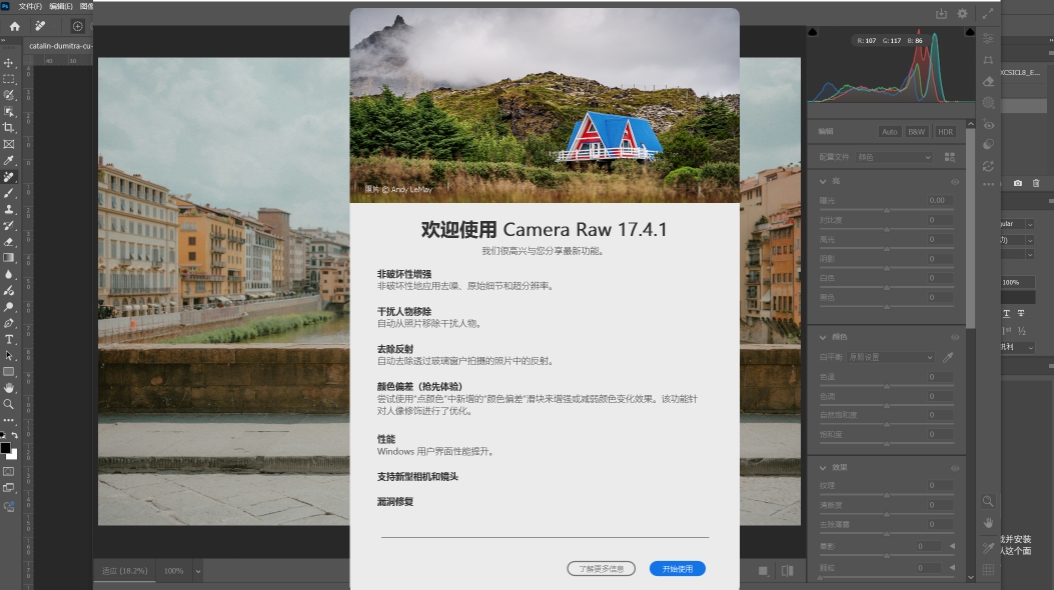Select the Pen tool

tap(9, 323)
